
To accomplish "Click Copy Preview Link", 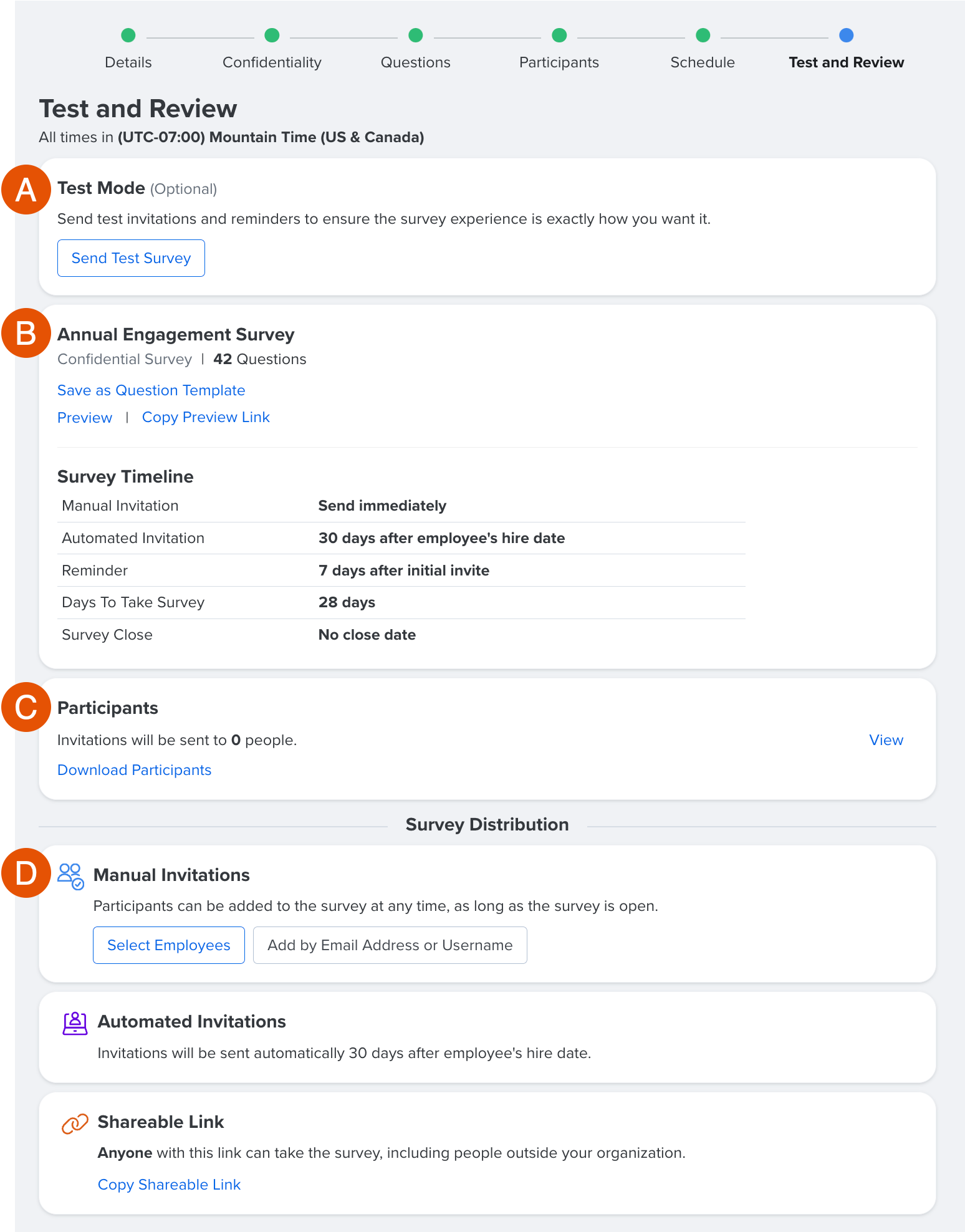I will (x=206, y=418).
